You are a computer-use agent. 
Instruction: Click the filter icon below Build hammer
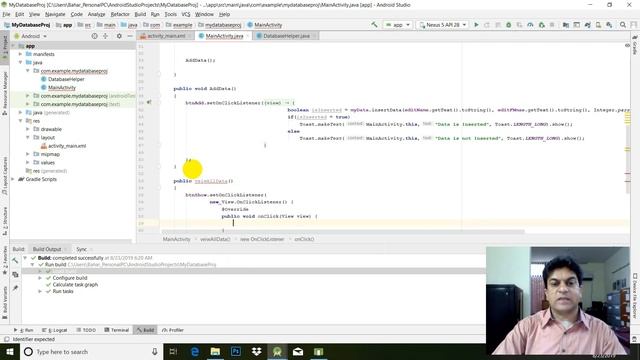coord(15,275)
